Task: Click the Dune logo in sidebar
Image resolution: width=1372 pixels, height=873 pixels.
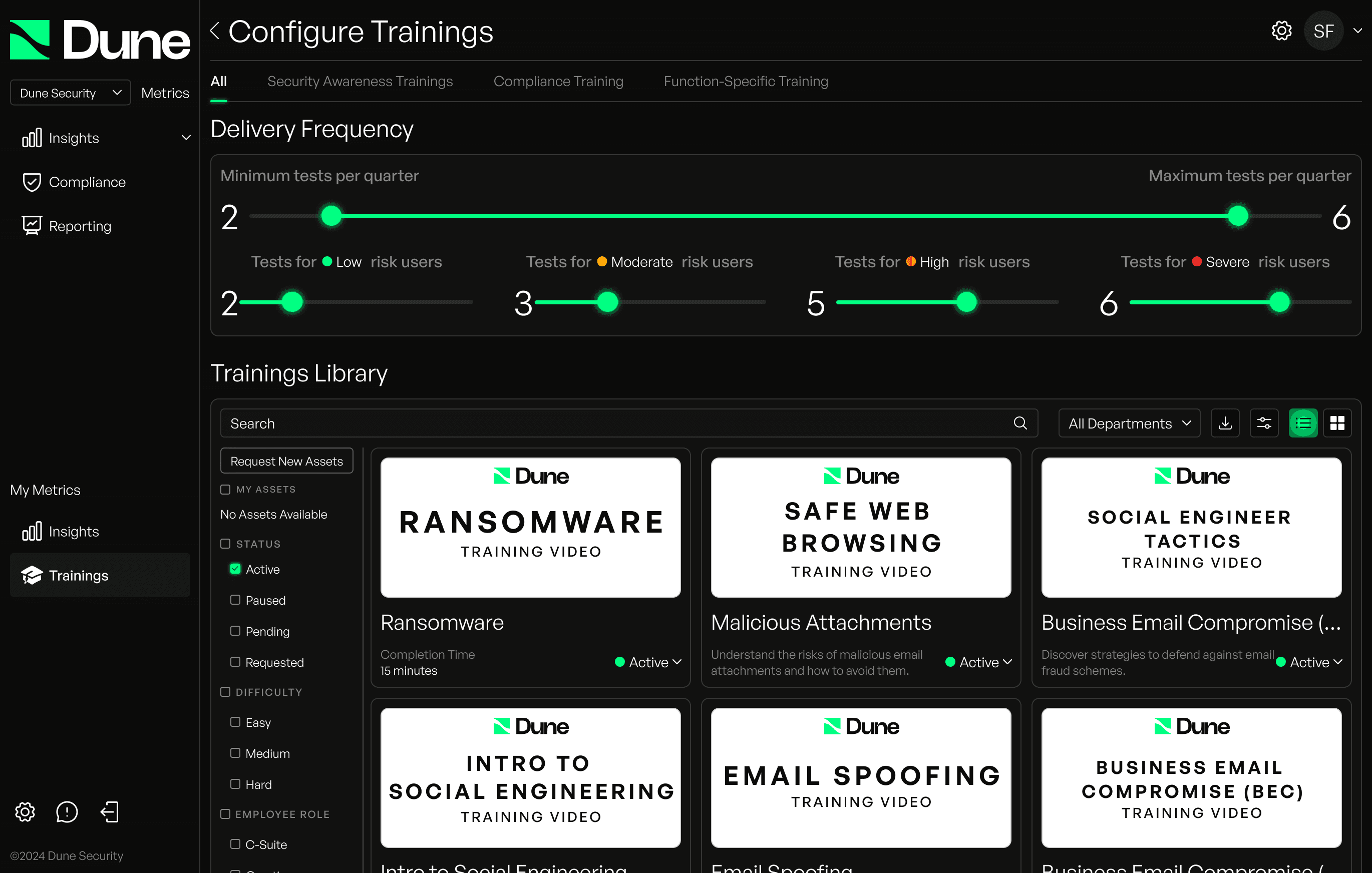Action: point(100,39)
